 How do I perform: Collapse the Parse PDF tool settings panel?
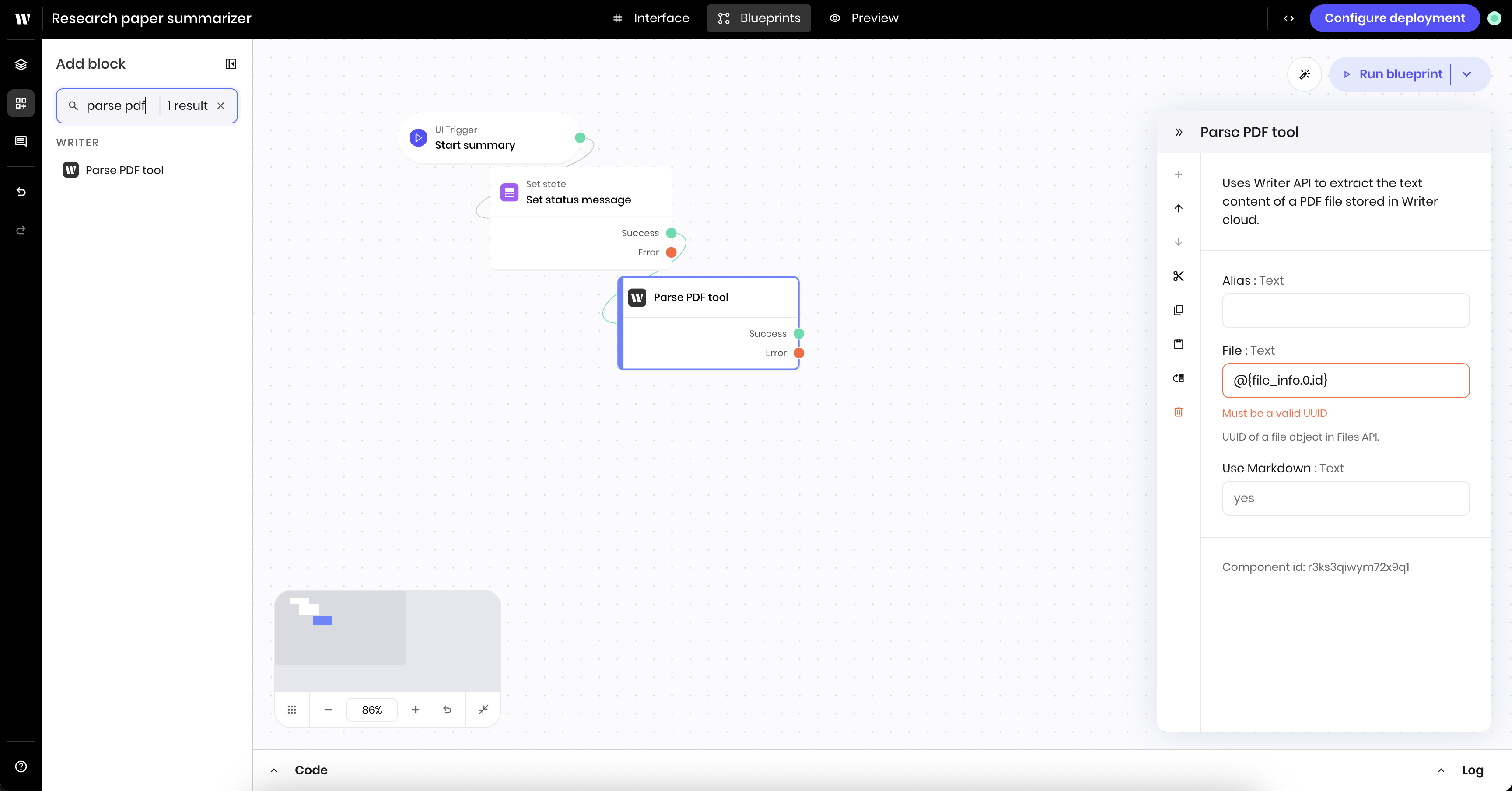(x=1179, y=133)
